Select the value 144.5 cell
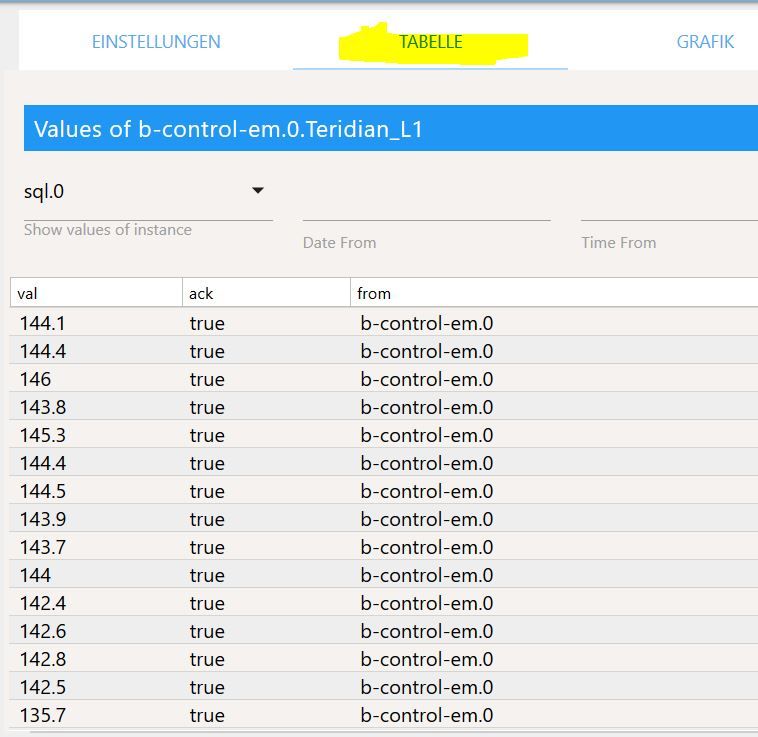The height and width of the screenshot is (737, 758). click(x=43, y=491)
